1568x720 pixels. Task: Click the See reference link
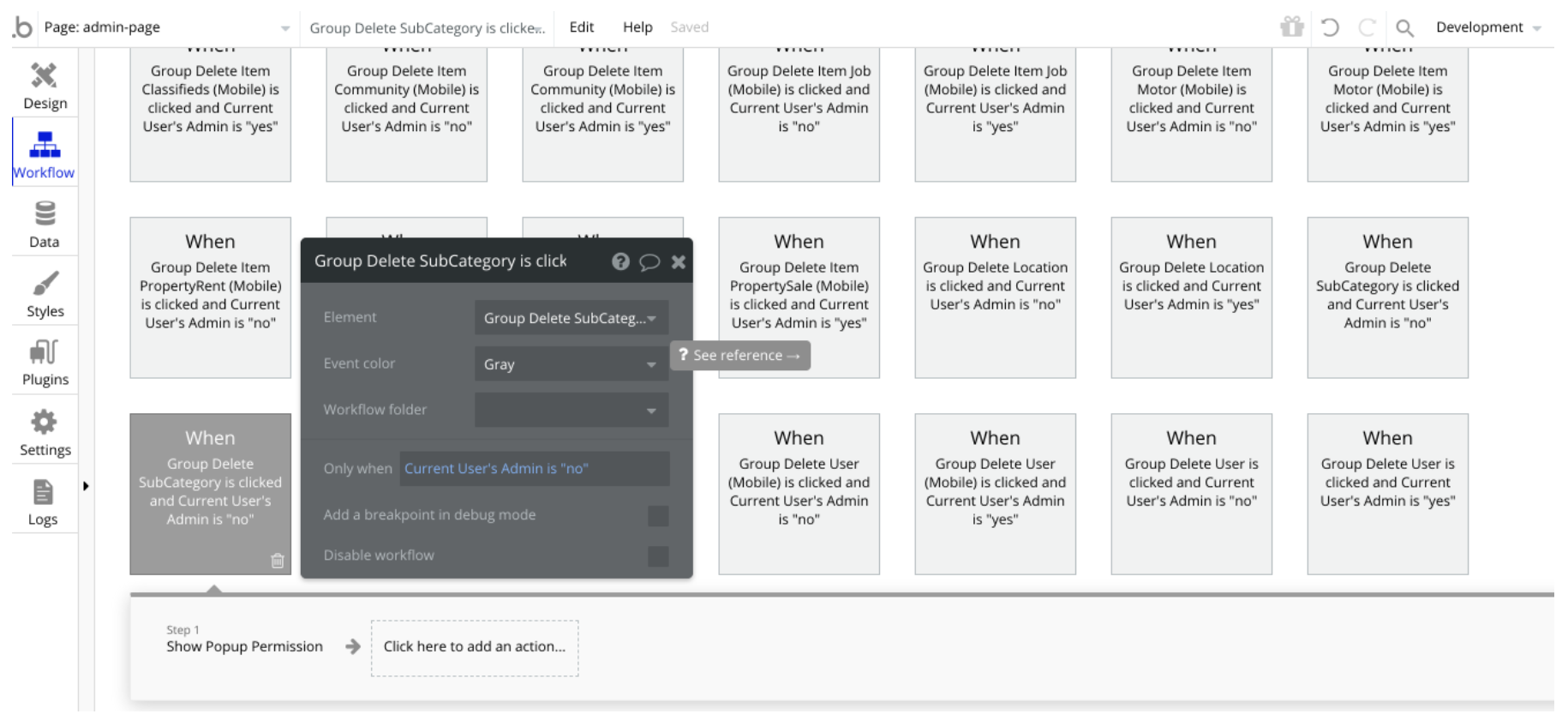point(741,356)
